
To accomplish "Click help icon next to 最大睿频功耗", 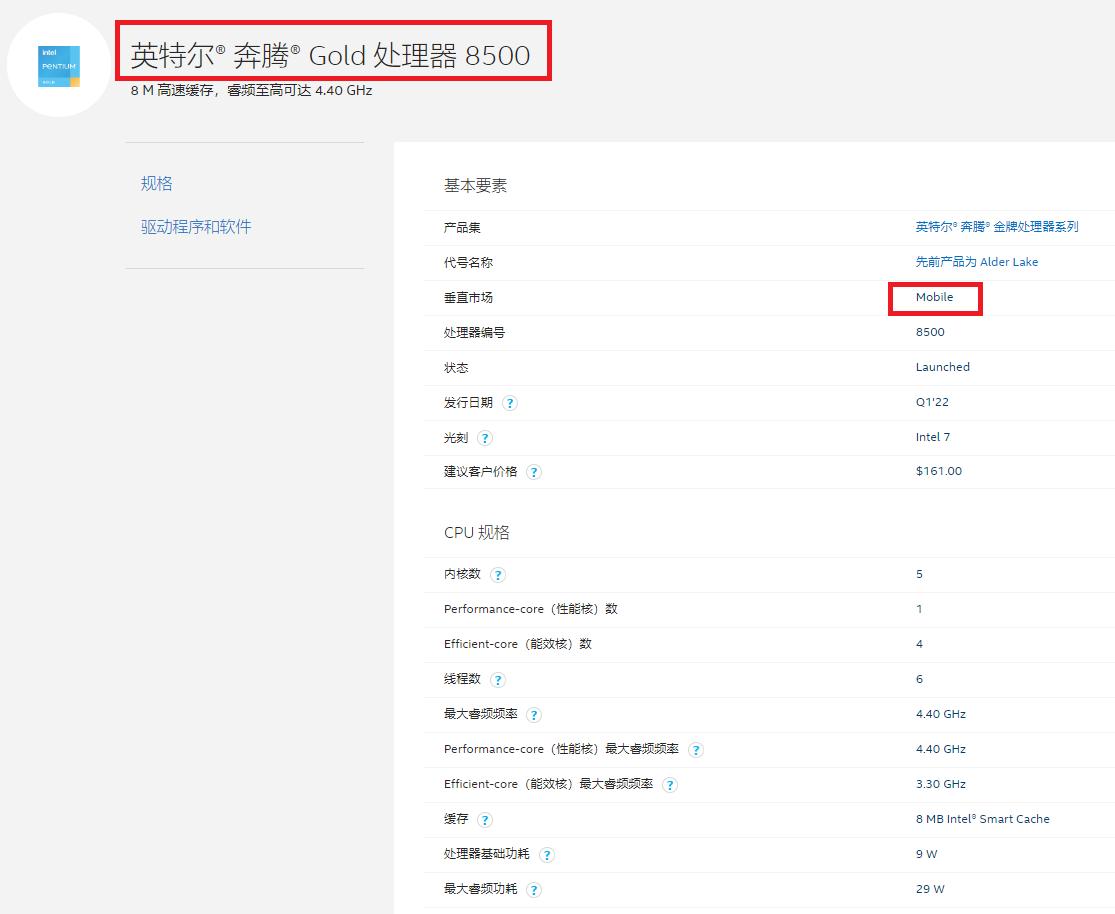I will pyautogui.click(x=534, y=890).
